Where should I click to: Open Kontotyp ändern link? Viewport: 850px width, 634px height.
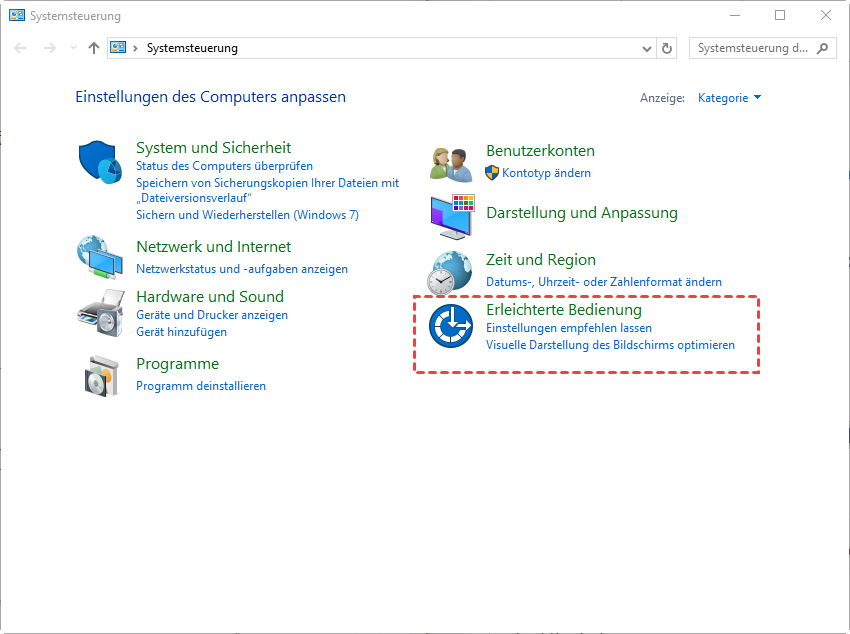(x=546, y=173)
